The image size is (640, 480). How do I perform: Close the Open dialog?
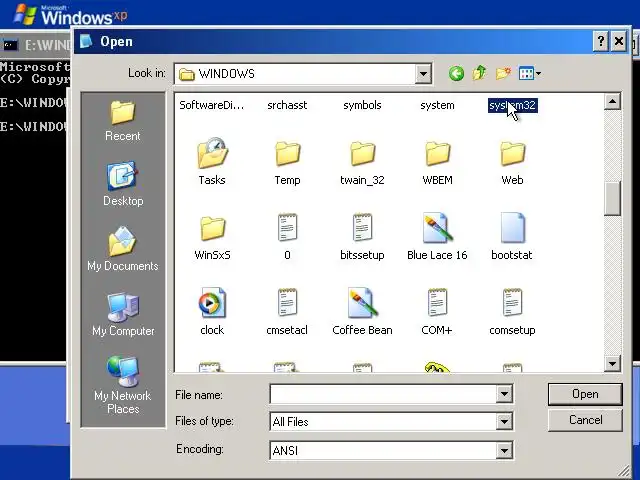click(x=619, y=41)
